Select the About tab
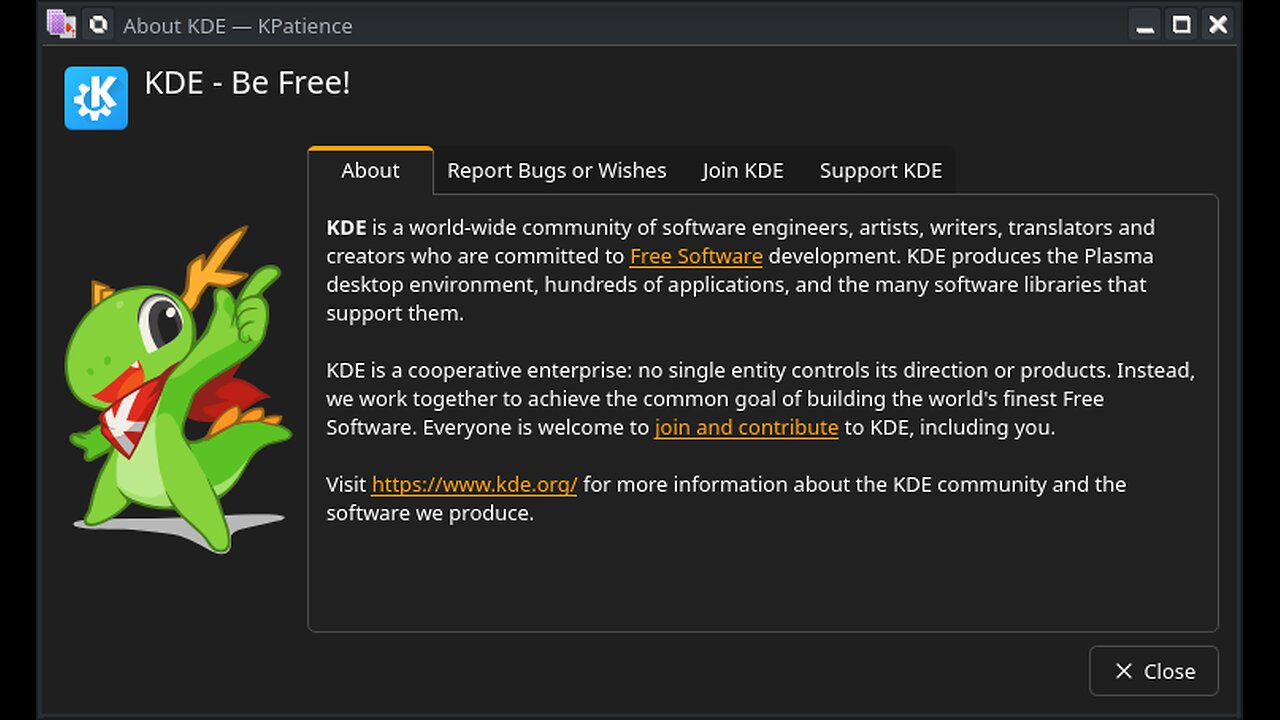The width and height of the screenshot is (1280, 720). (x=370, y=171)
